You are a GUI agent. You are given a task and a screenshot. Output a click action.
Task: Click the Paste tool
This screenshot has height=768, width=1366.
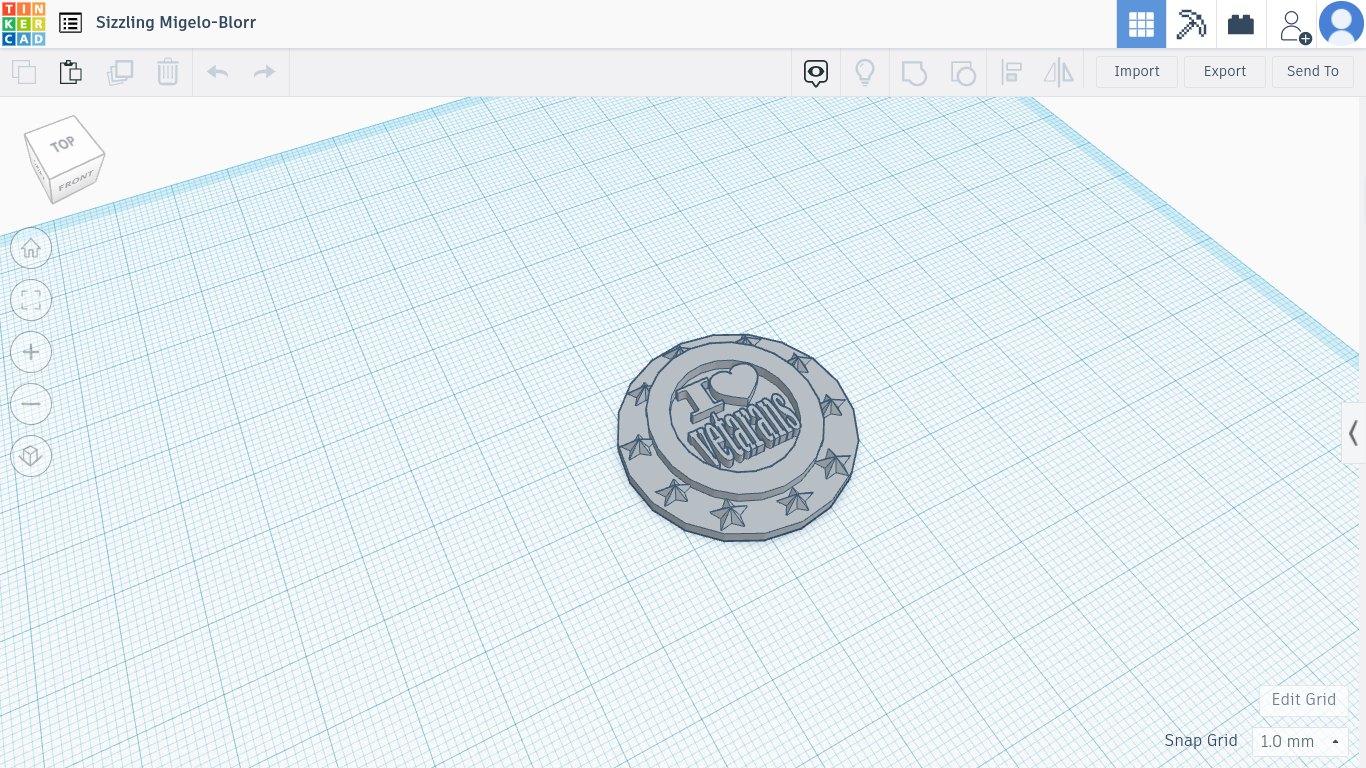(x=70, y=72)
